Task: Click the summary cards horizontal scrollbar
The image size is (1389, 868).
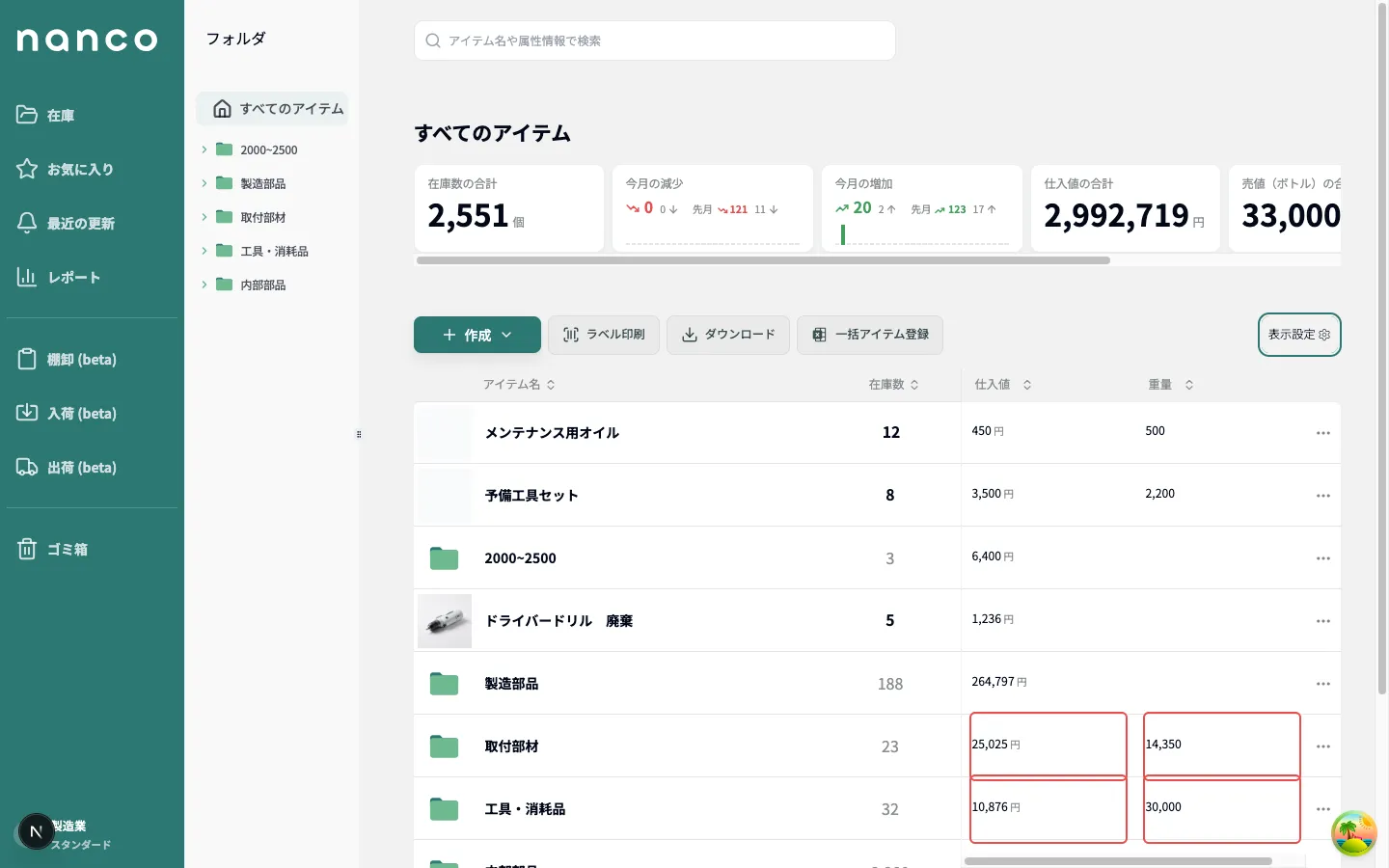Action: 763,260
